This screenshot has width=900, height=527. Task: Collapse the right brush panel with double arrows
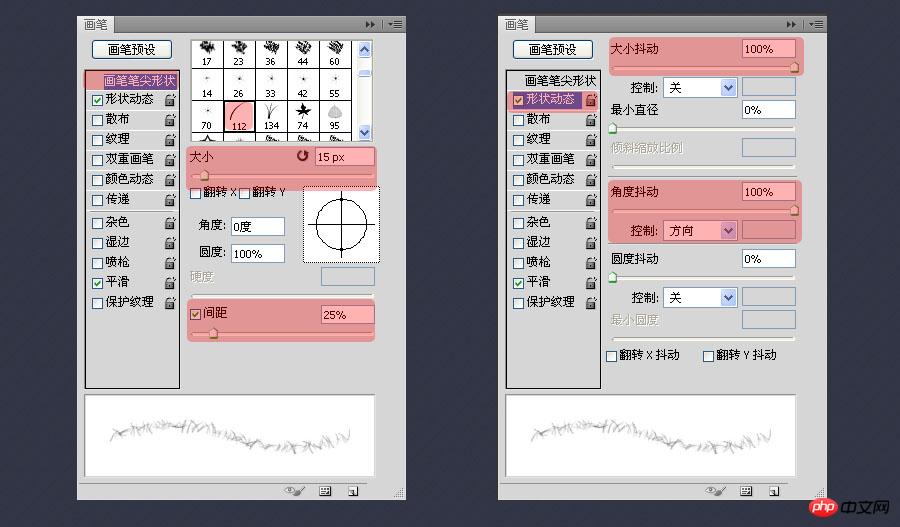[791, 24]
